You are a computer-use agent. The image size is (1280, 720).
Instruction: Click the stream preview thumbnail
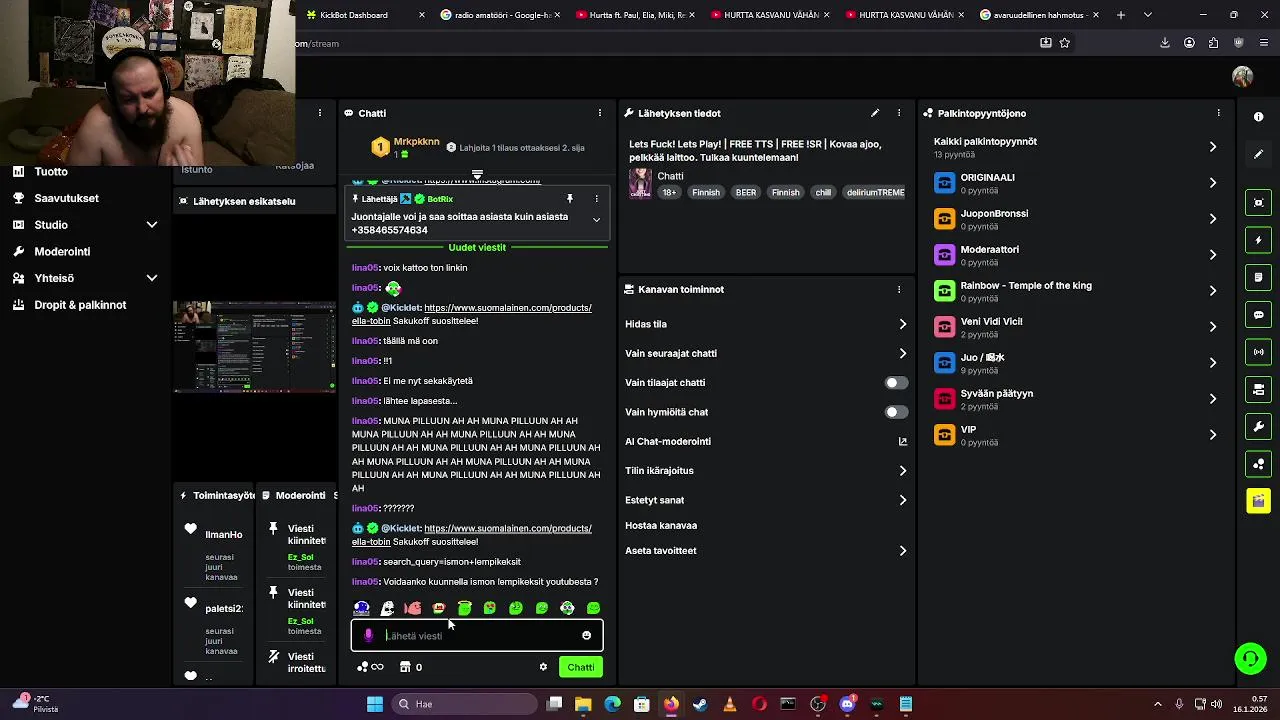click(x=255, y=347)
